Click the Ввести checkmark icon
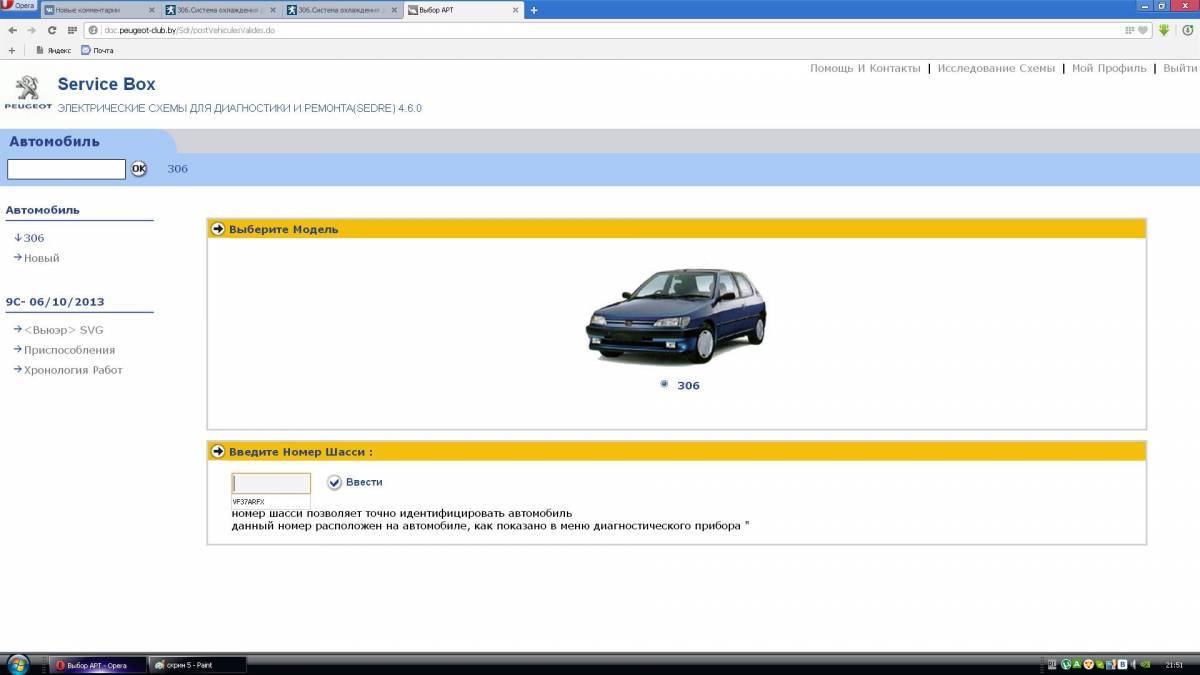Screen dimensions: 1200x675 [x=335, y=482]
